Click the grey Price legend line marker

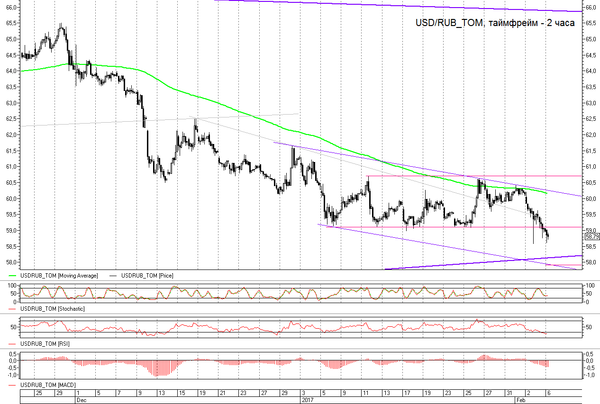click(113, 275)
